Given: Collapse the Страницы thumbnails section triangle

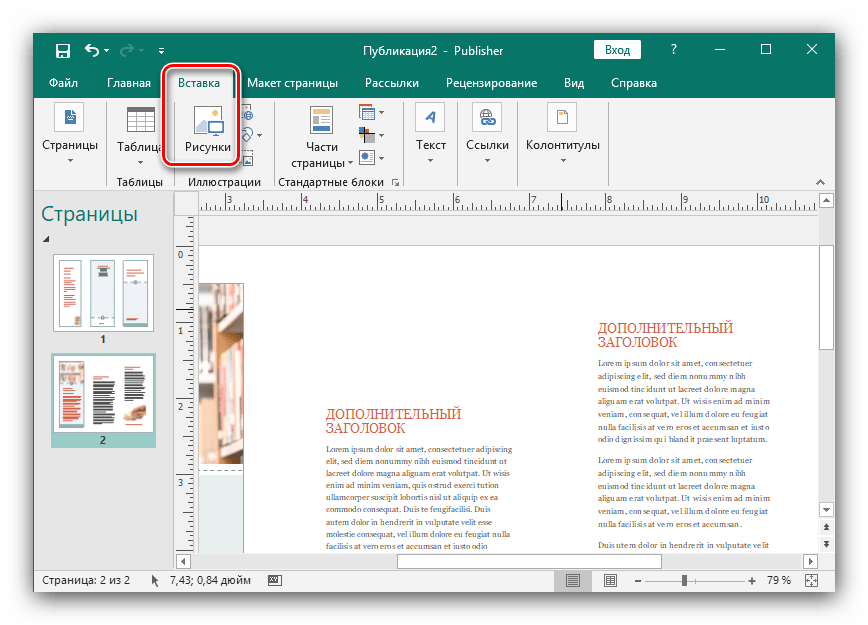Looking at the screenshot, I should [x=45, y=239].
